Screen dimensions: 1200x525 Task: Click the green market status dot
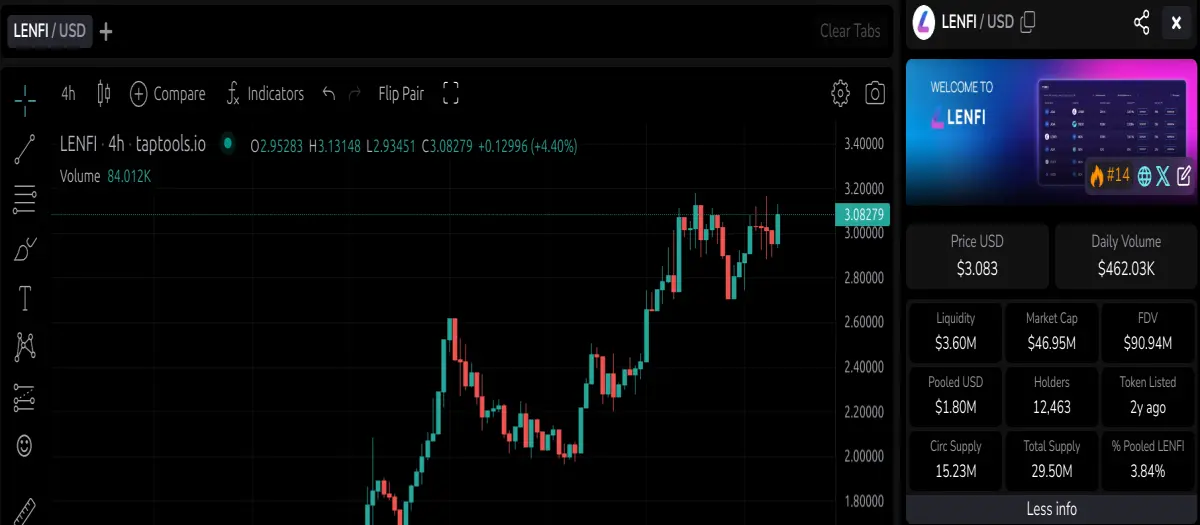pyautogui.click(x=228, y=144)
